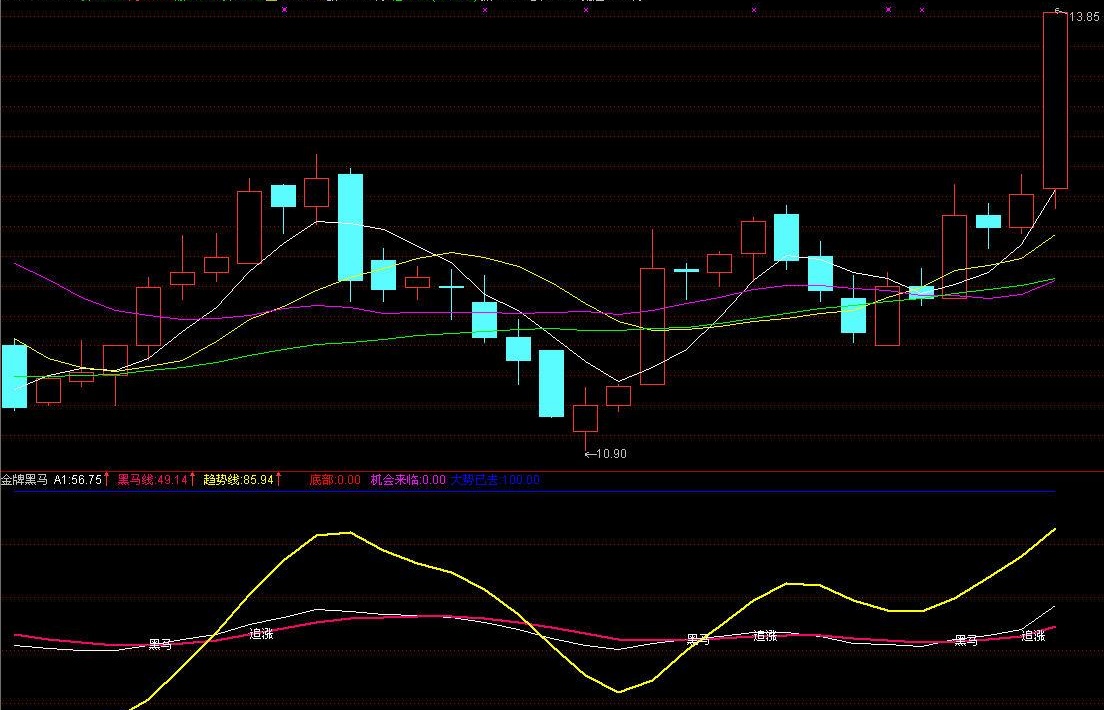This screenshot has height=710, width=1104.
Task: Click the leftmost purple x marker at top
Action: pyautogui.click(x=284, y=10)
